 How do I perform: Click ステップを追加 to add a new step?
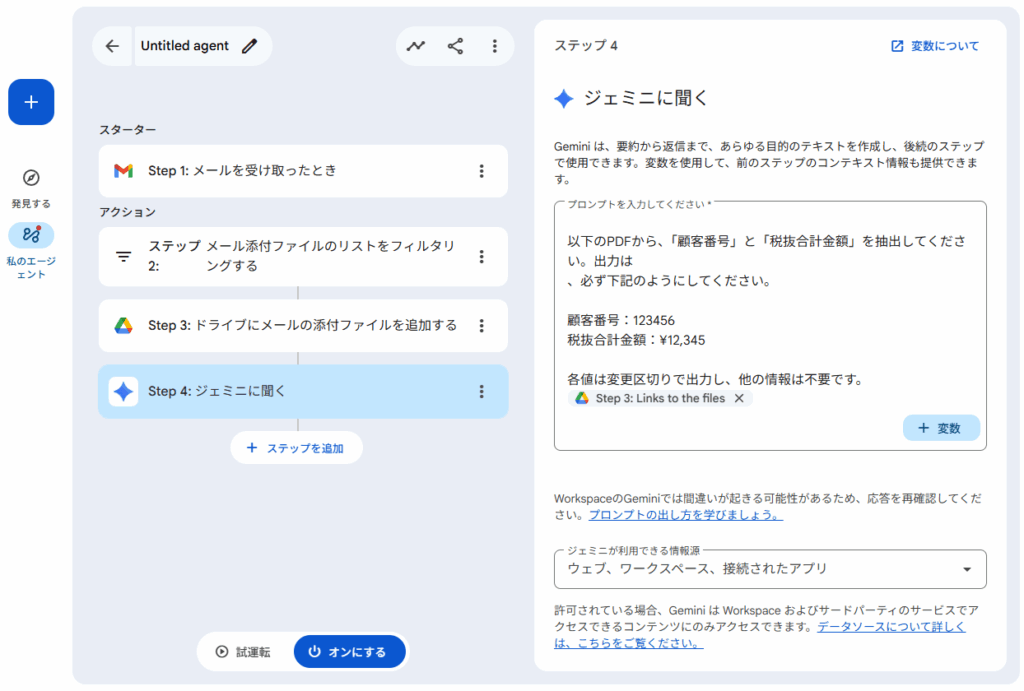pyautogui.click(x=296, y=447)
